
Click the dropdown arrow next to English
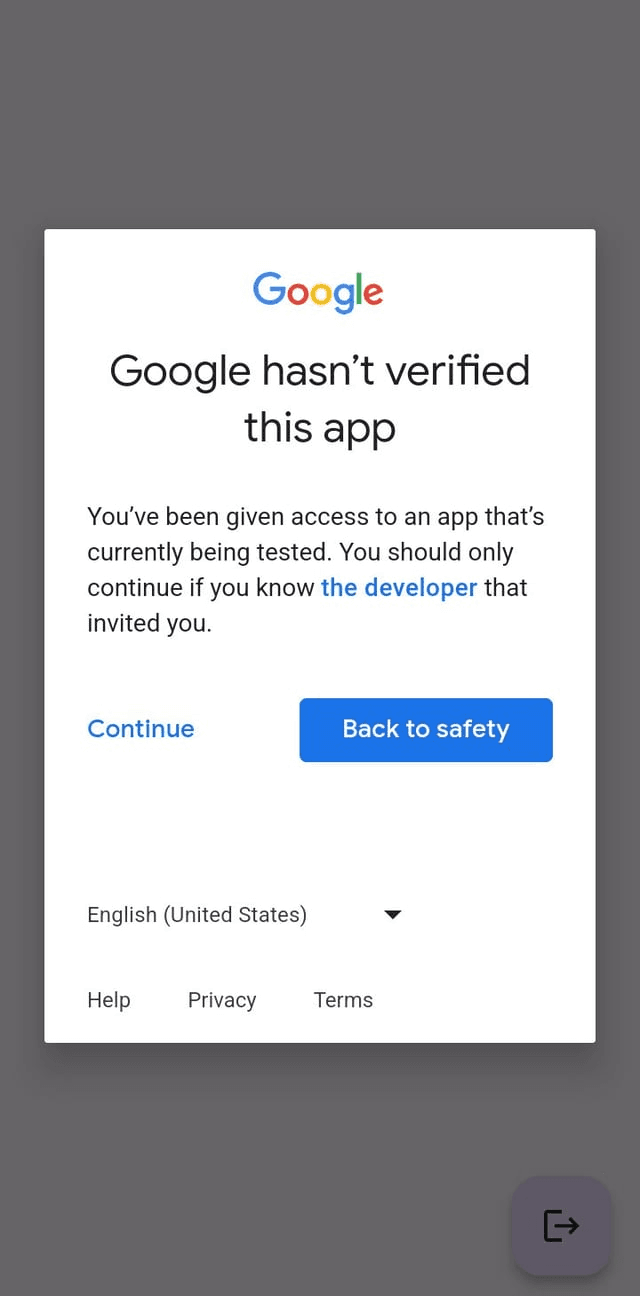[x=393, y=914]
